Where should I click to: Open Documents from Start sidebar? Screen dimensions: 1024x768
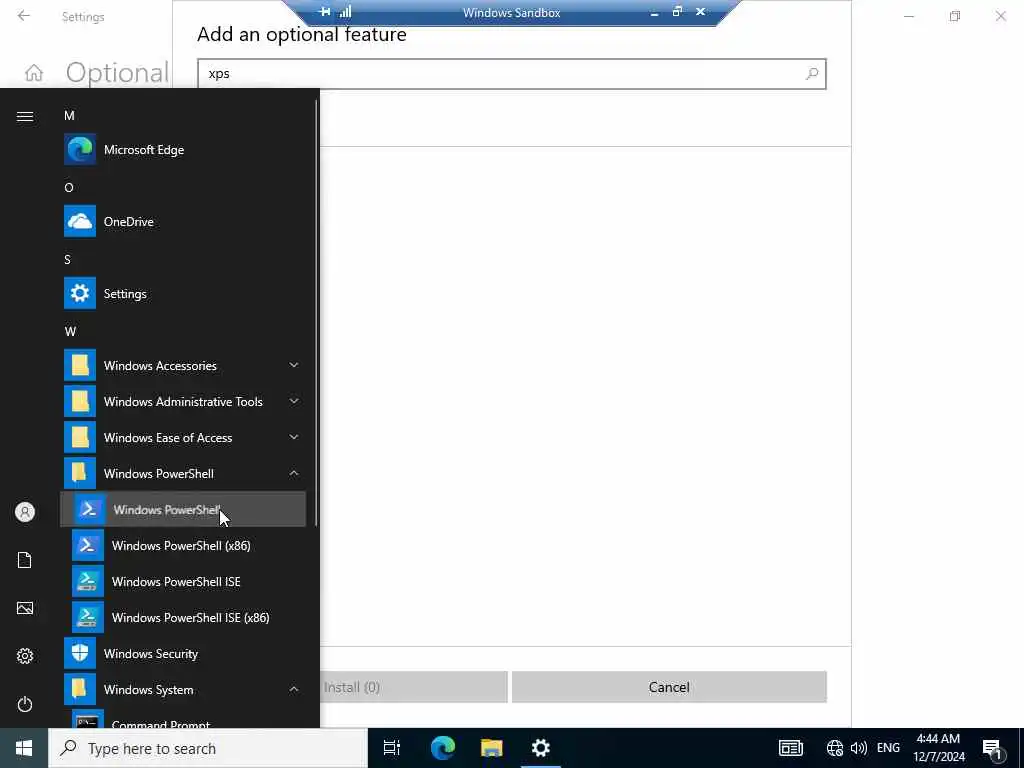coord(25,560)
